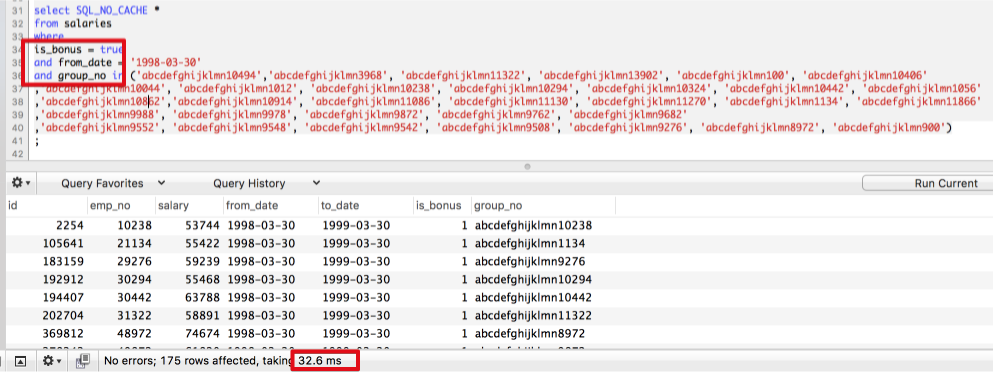Click 'abcdefghijklmn900' value ending the query list
The width and height of the screenshot is (993, 373).
[x=890, y=128]
